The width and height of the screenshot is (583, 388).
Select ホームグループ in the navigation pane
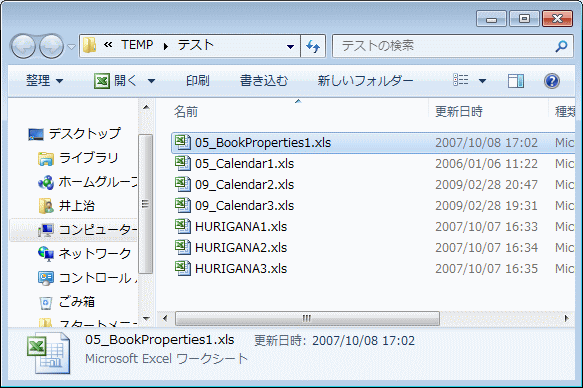pyautogui.click(x=98, y=182)
